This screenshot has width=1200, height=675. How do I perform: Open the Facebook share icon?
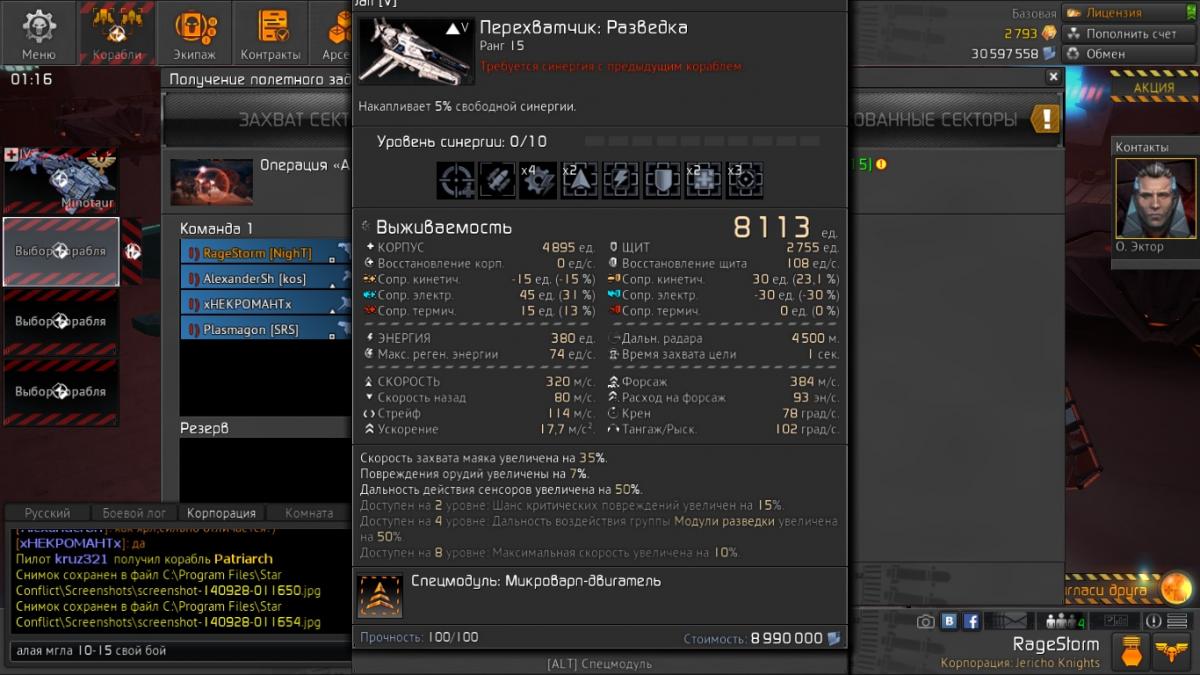pos(971,621)
